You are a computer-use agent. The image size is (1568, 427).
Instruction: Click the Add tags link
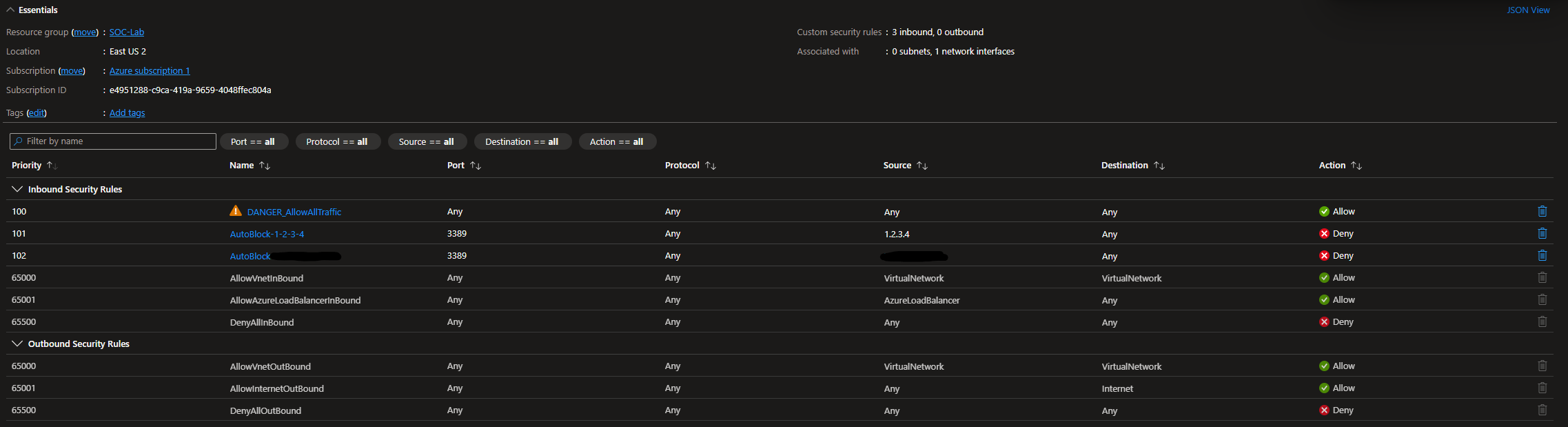[x=127, y=113]
